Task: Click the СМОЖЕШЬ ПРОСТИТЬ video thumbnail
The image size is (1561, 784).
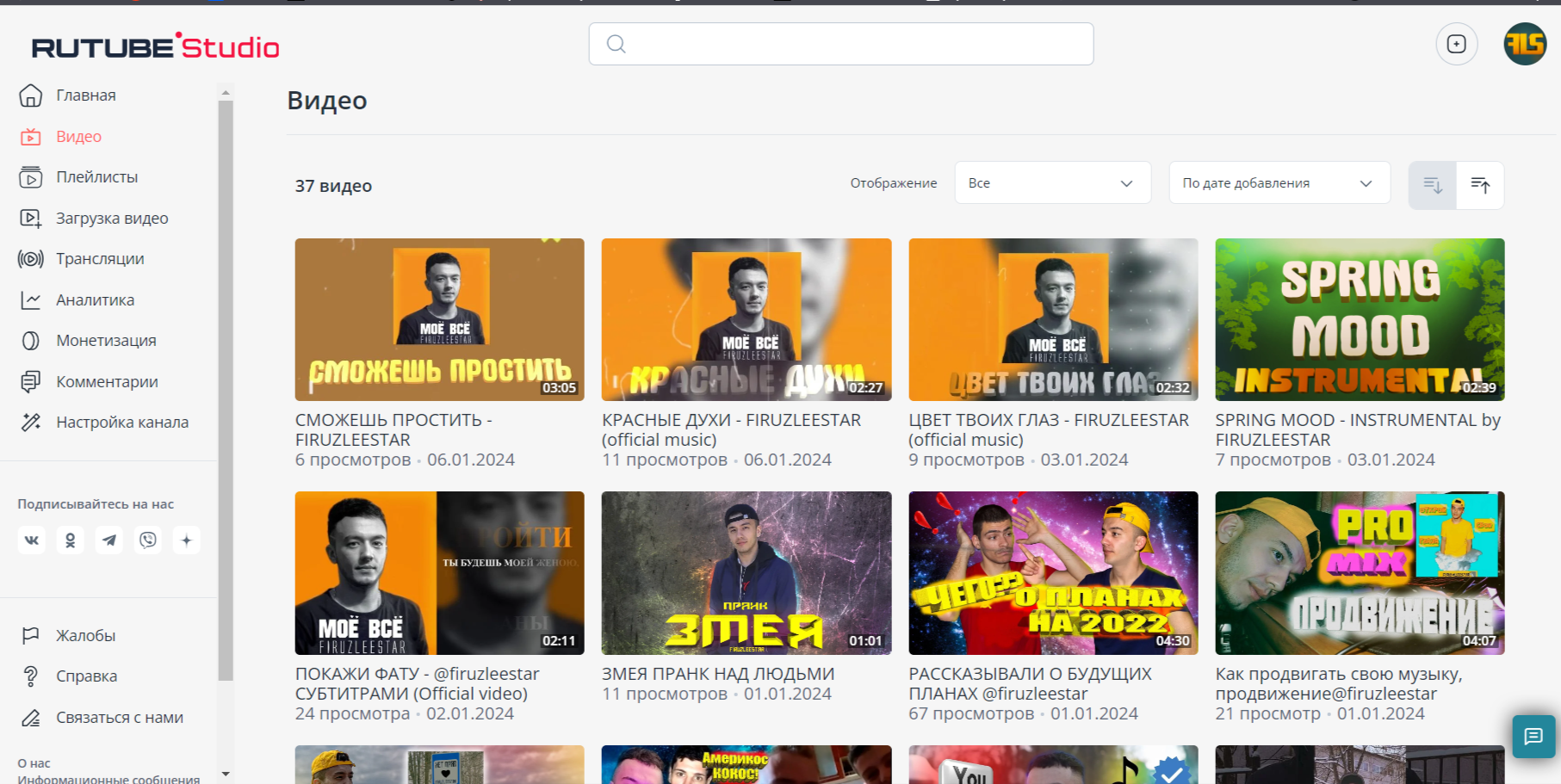Action: 440,319
